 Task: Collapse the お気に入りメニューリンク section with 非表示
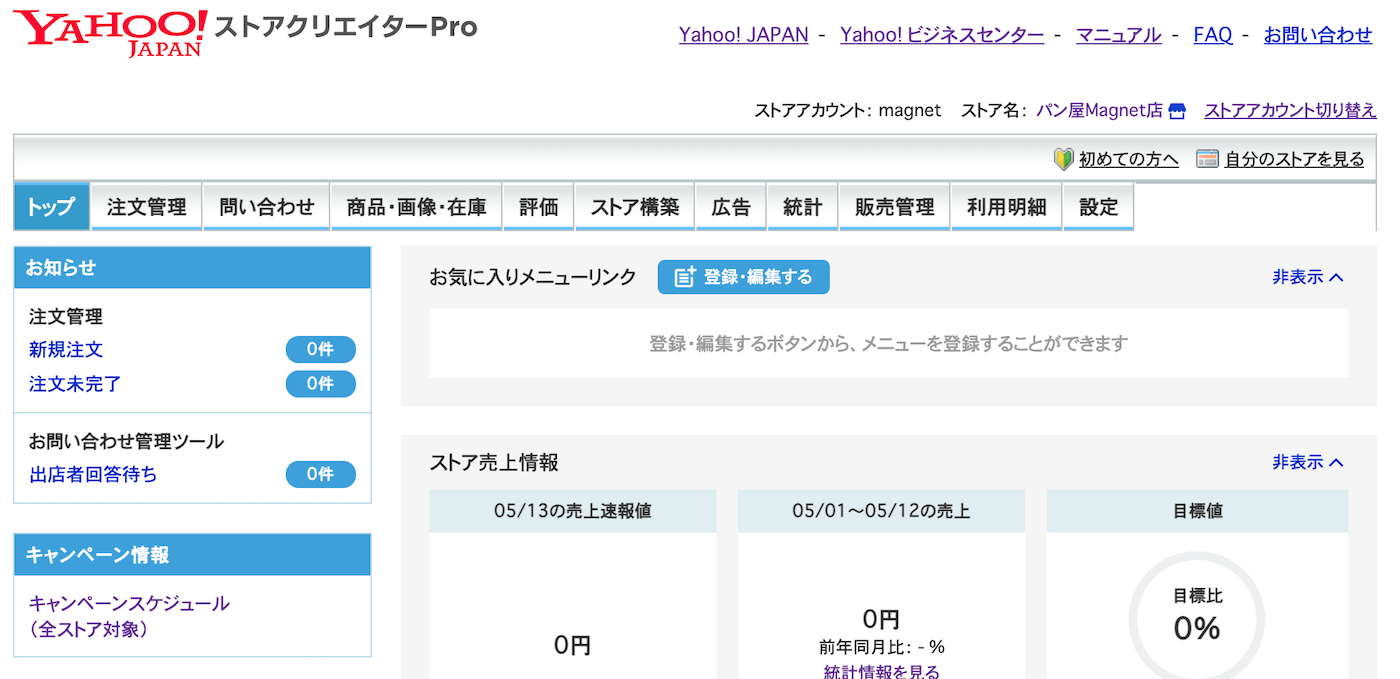click(x=1308, y=277)
